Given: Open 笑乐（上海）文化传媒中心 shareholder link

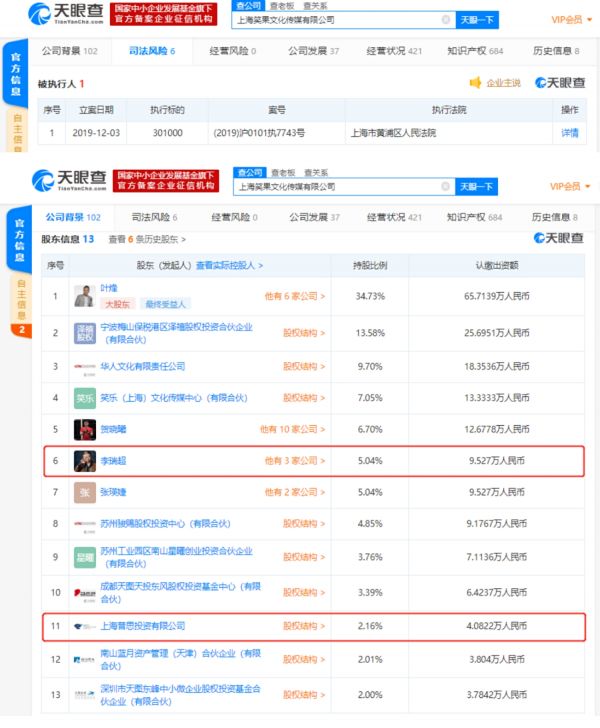Looking at the screenshot, I should (x=174, y=398).
